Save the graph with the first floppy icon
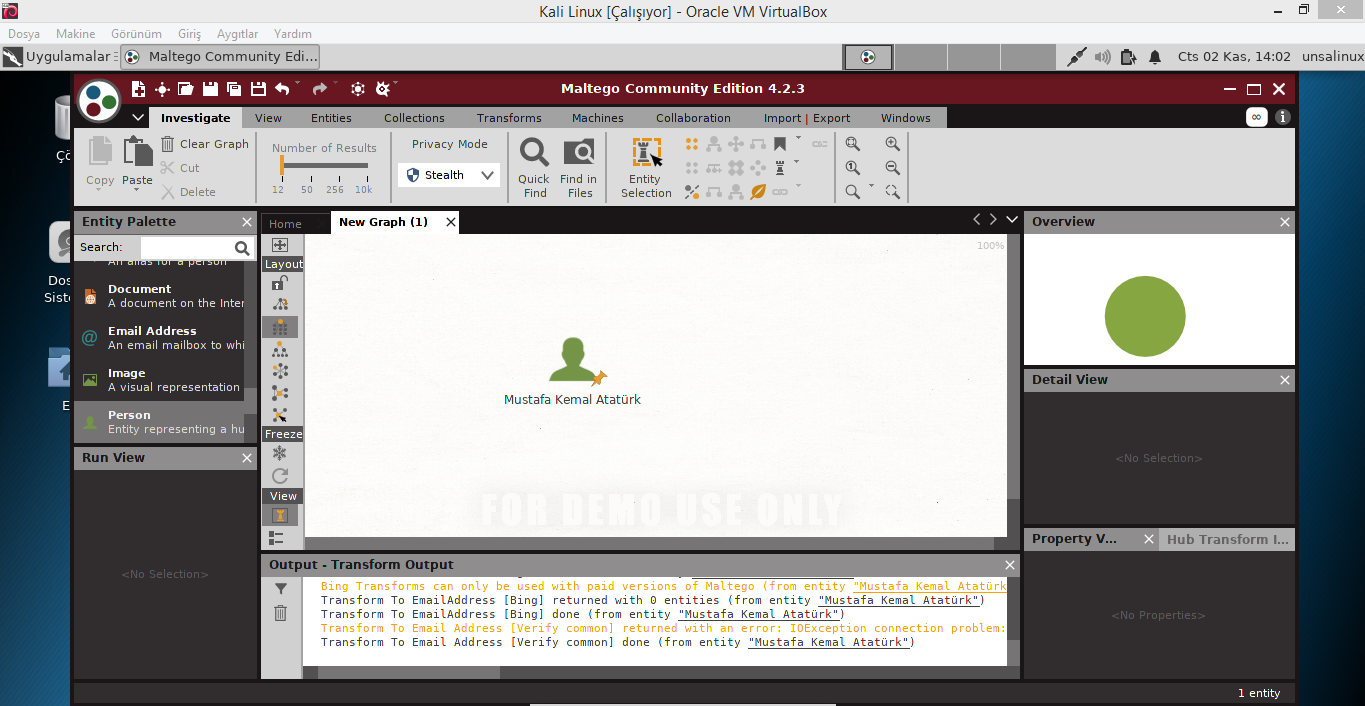 click(211, 88)
